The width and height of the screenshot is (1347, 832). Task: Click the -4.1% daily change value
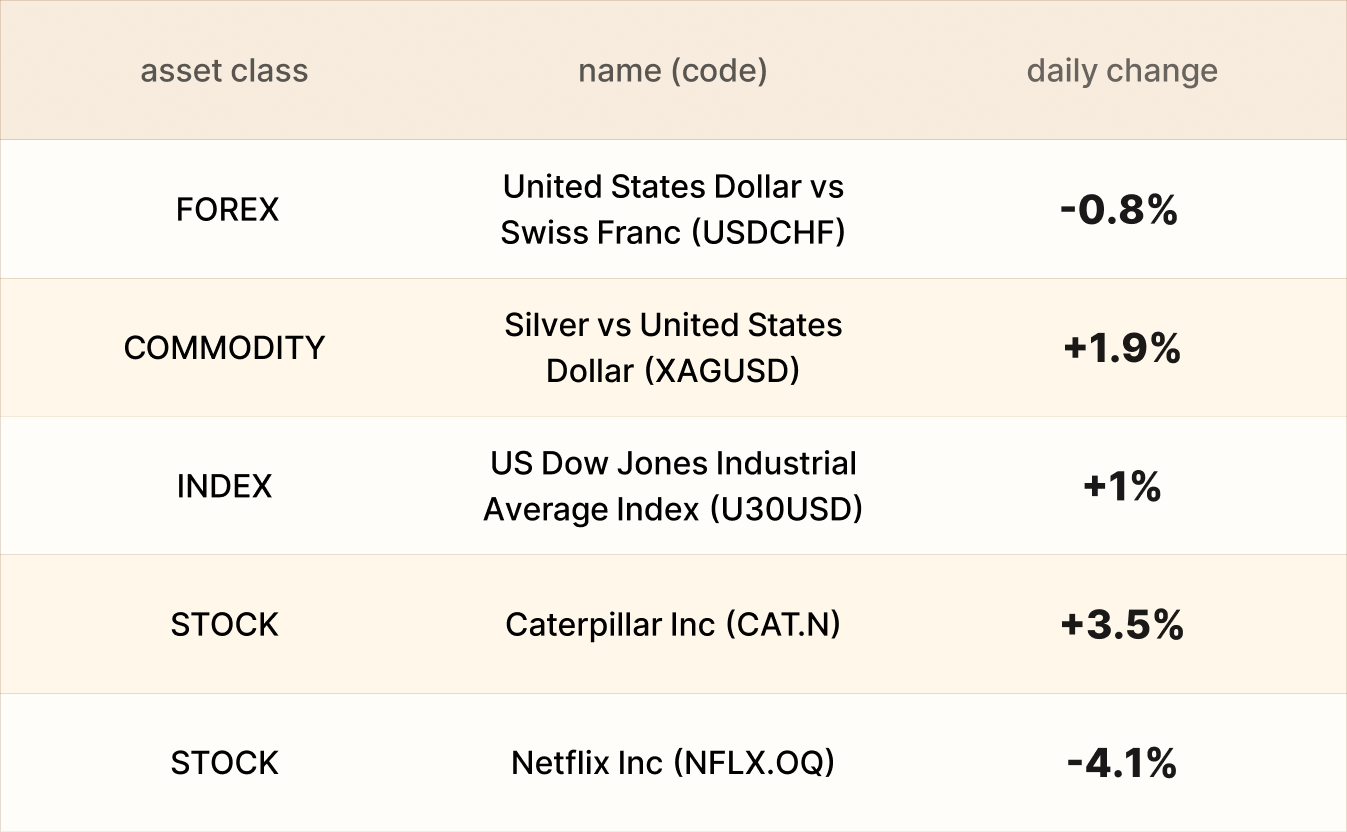click(1122, 763)
